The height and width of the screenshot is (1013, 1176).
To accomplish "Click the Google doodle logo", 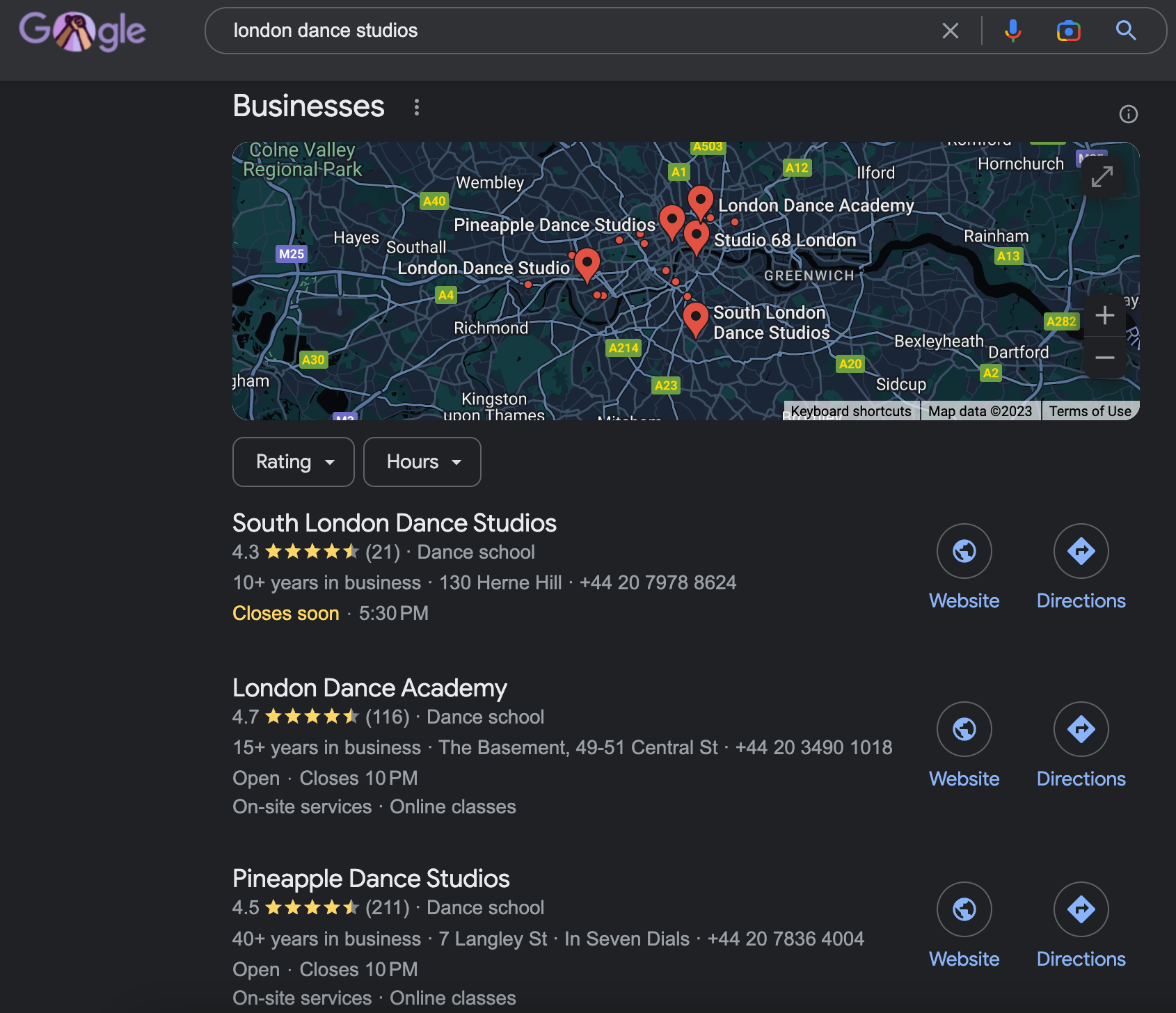I will (82, 31).
